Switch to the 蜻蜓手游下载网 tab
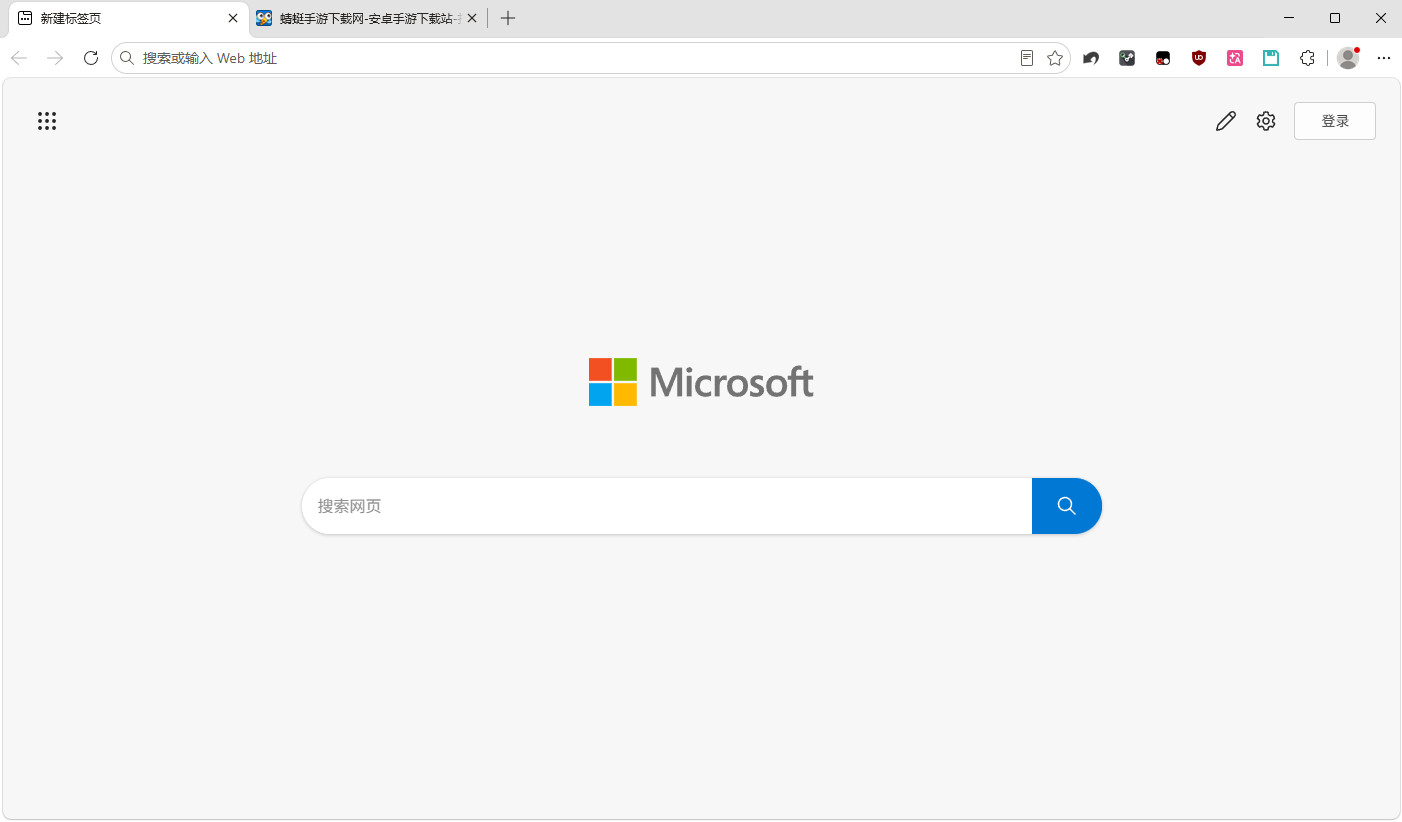This screenshot has width=1402, height=822. pyautogui.click(x=358, y=18)
